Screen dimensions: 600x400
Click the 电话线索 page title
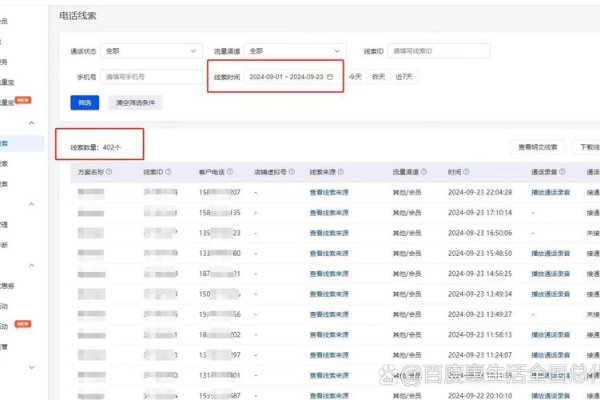[78, 16]
